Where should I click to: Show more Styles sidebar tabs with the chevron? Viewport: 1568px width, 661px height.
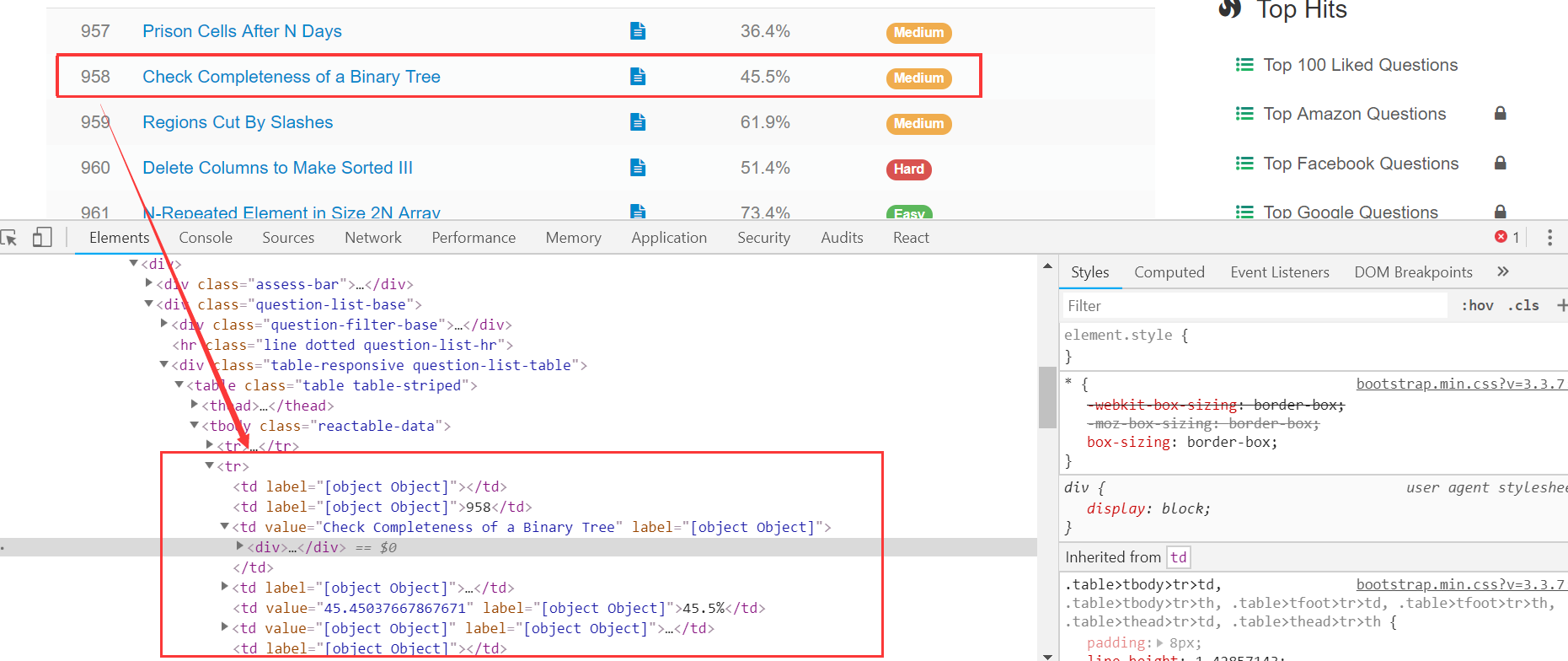[1503, 271]
